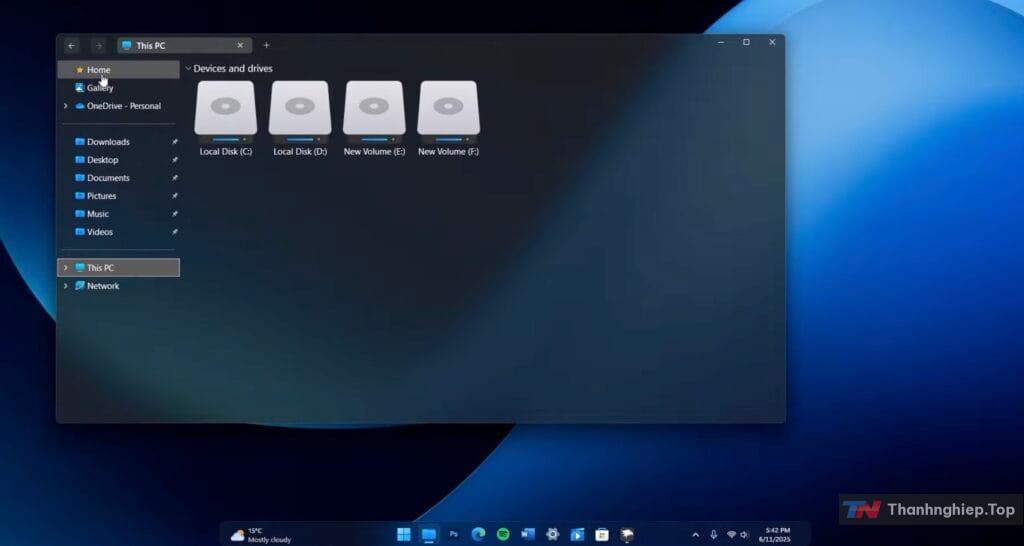Click the pin icon next to Pictures
Screen dimensions: 1024x546
tap(174, 196)
